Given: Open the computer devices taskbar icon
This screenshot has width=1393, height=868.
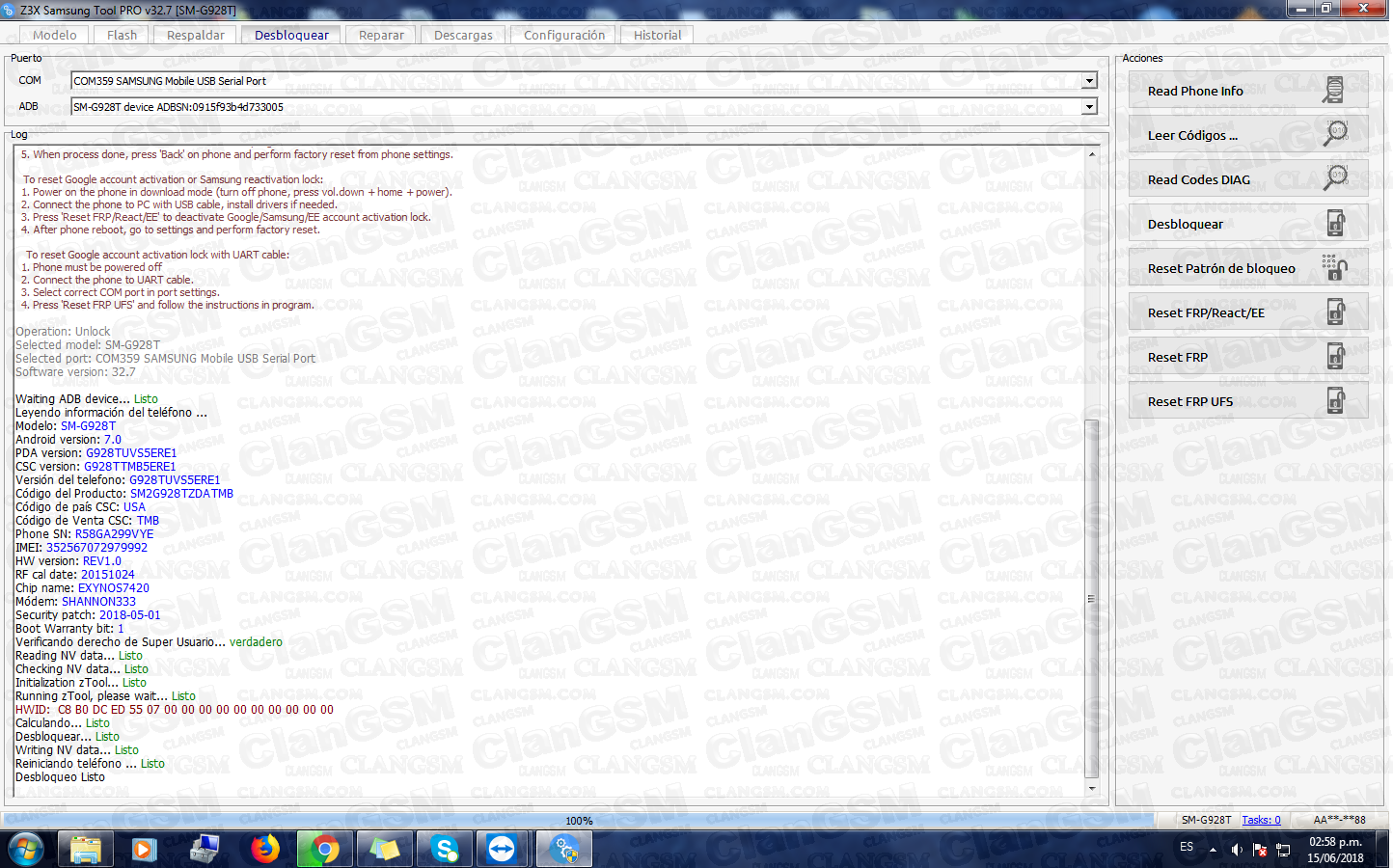Looking at the screenshot, I should (x=205, y=850).
